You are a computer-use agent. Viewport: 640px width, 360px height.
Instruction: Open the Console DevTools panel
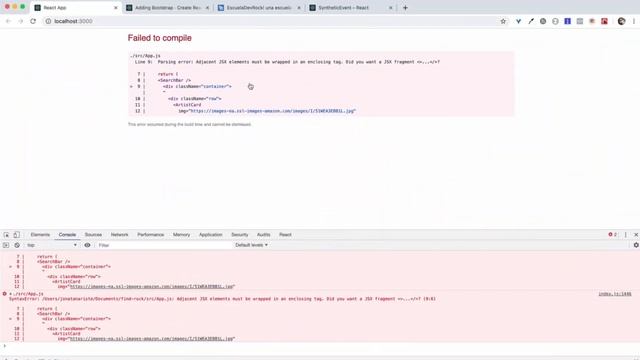click(x=67, y=235)
